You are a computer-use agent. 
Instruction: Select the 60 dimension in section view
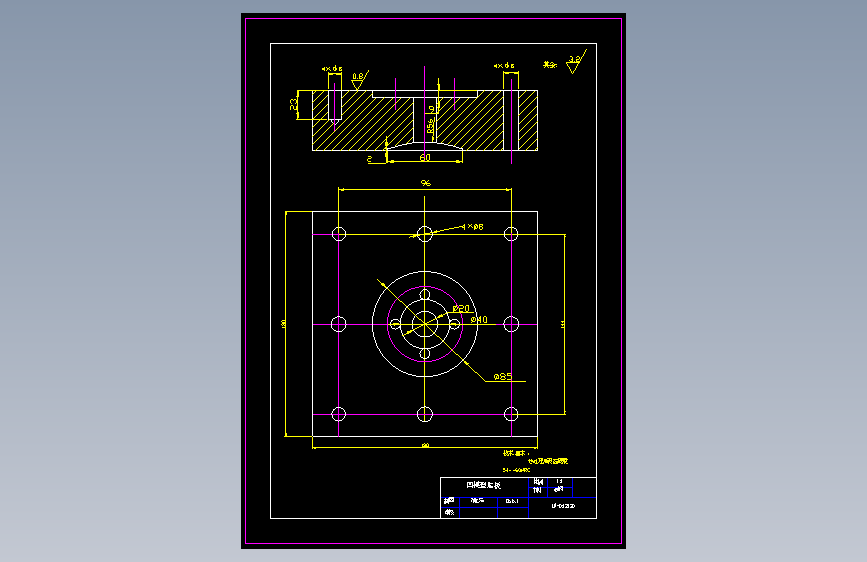pyautogui.click(x=425, y=157)
